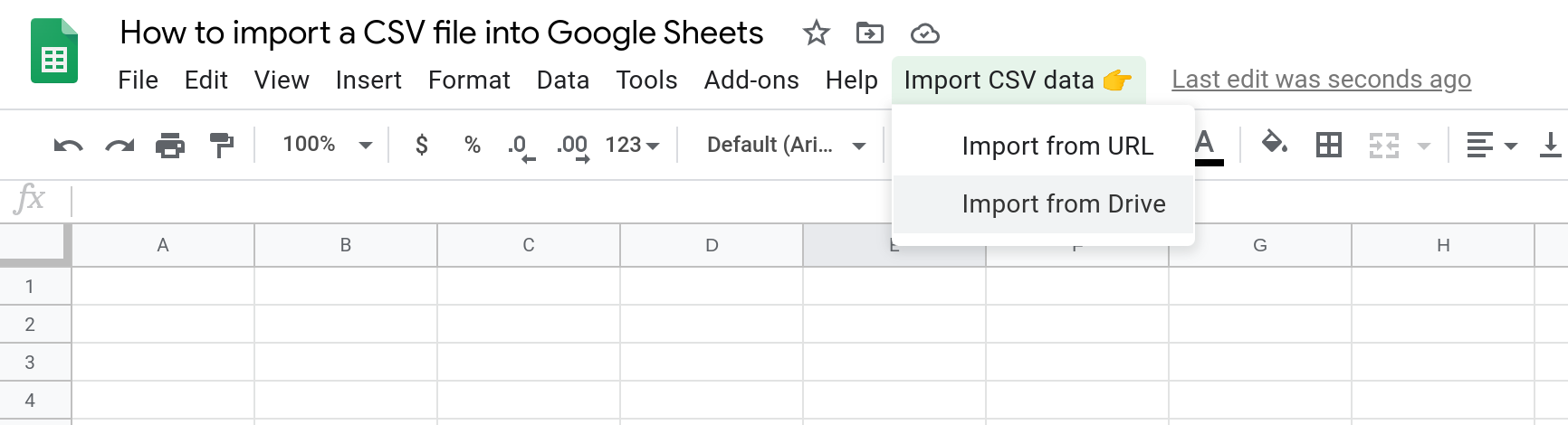Open the borders tool
Image resolution: width=1568 pixels, height=425 pixels.
(x=1328, y=145)
